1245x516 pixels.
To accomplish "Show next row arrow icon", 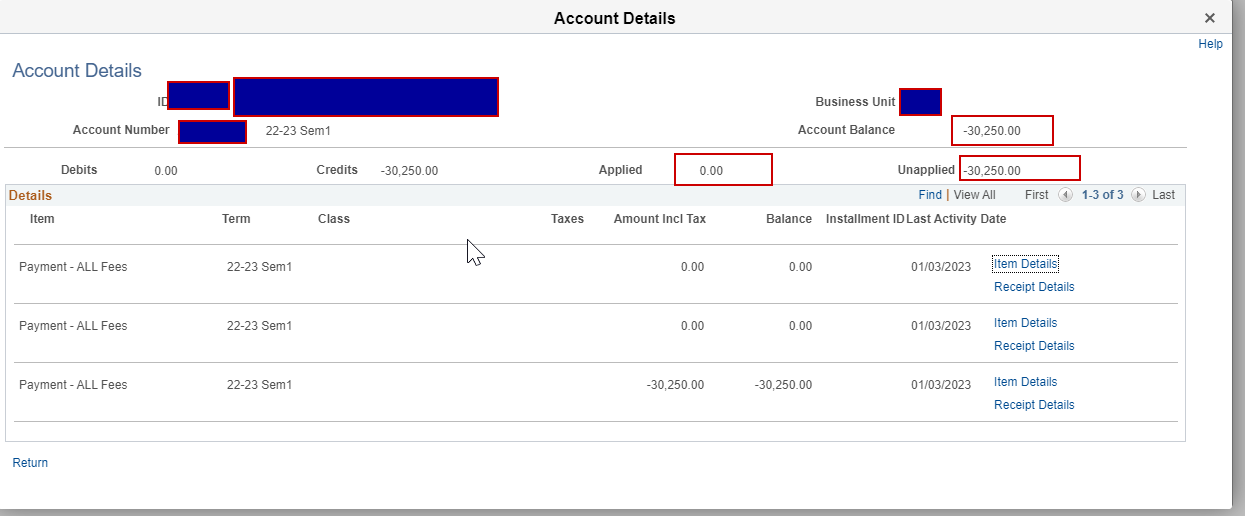I will click(x=1138, y=195).
